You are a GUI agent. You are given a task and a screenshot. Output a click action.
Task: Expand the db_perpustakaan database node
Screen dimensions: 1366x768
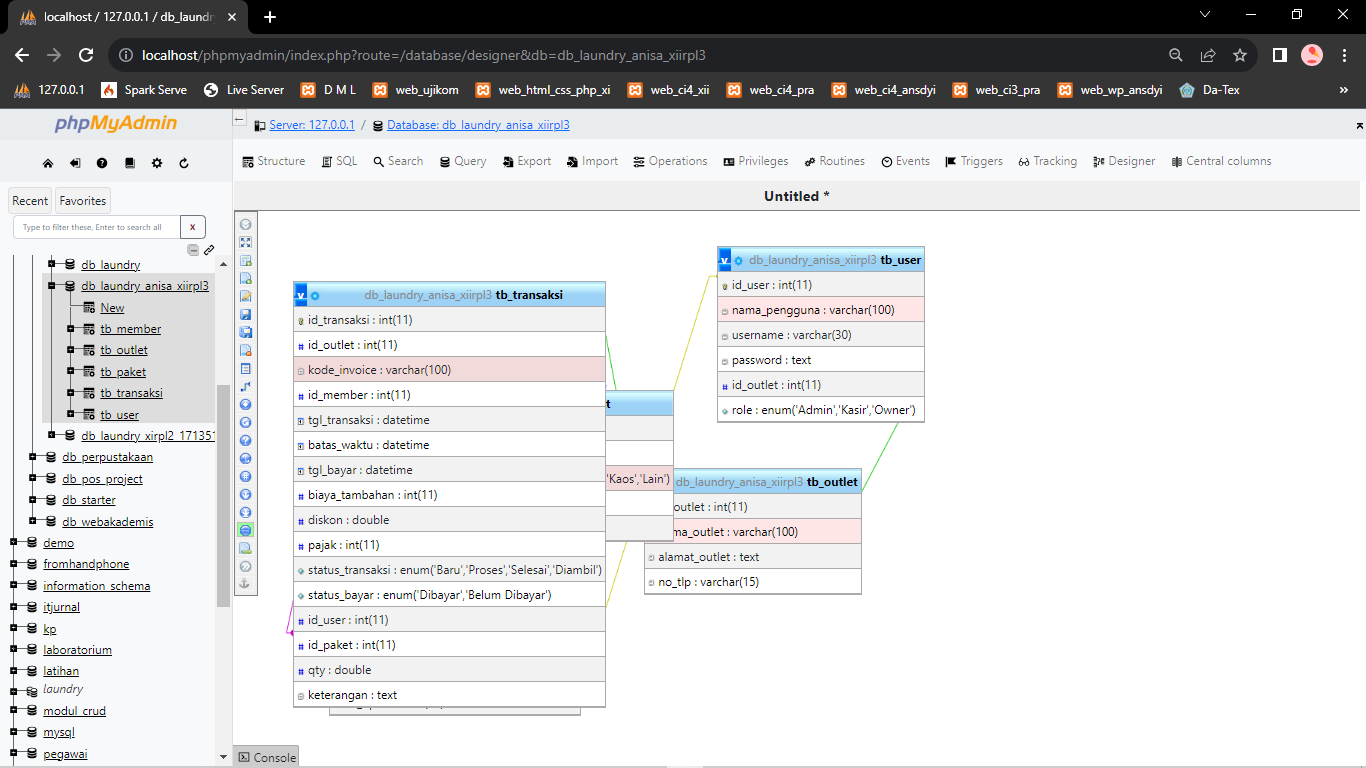click(33, 457)
